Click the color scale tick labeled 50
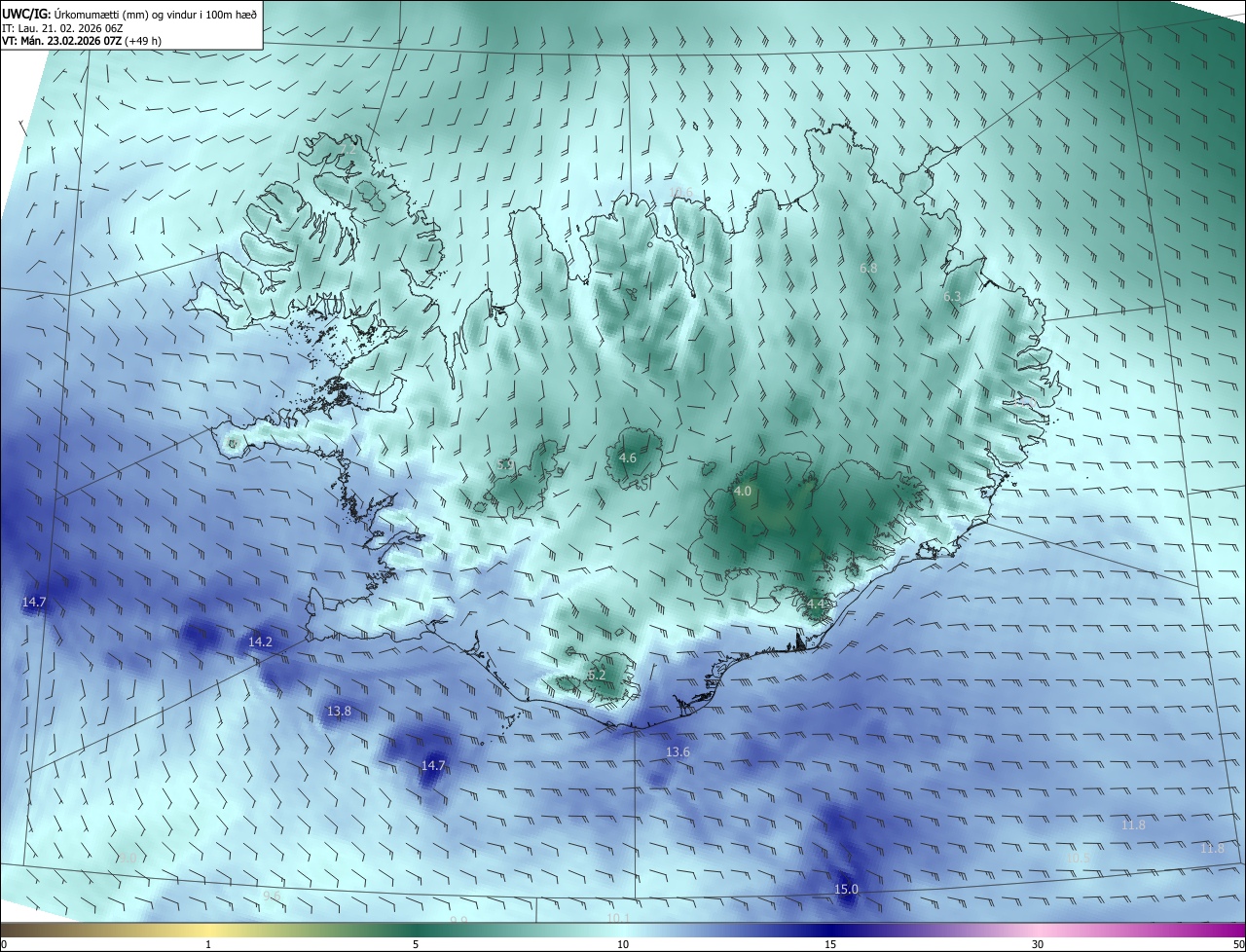 [1238, 944]
